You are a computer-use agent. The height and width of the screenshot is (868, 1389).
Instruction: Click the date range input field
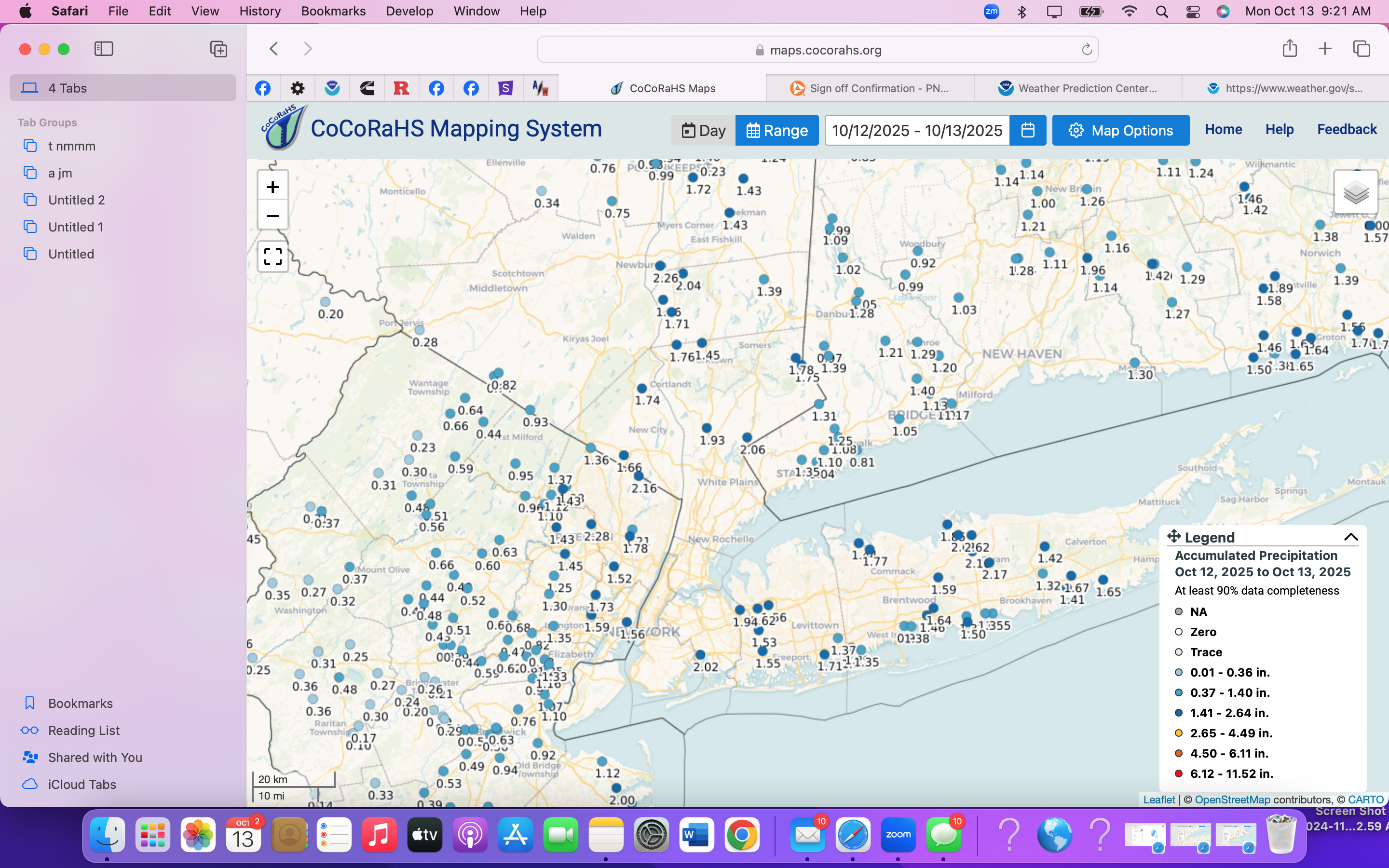[x=917, y=130]
